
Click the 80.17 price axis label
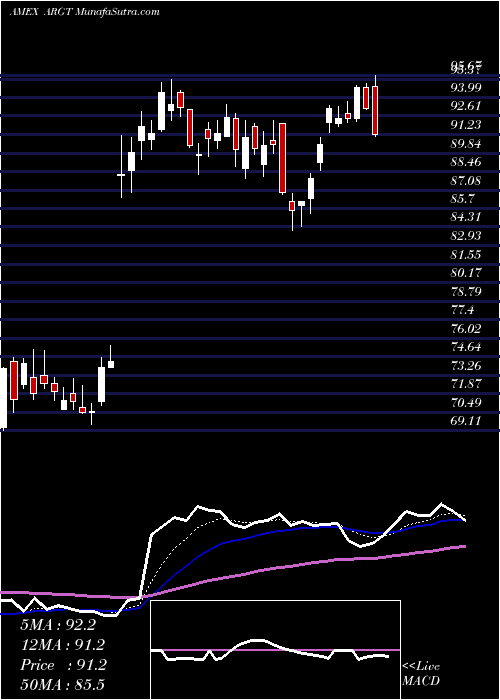pos(466,273)
